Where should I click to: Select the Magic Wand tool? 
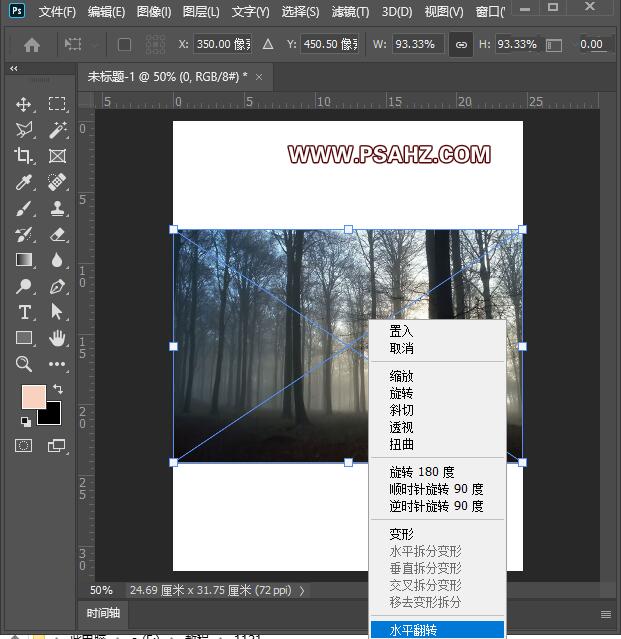pos(57,130)
